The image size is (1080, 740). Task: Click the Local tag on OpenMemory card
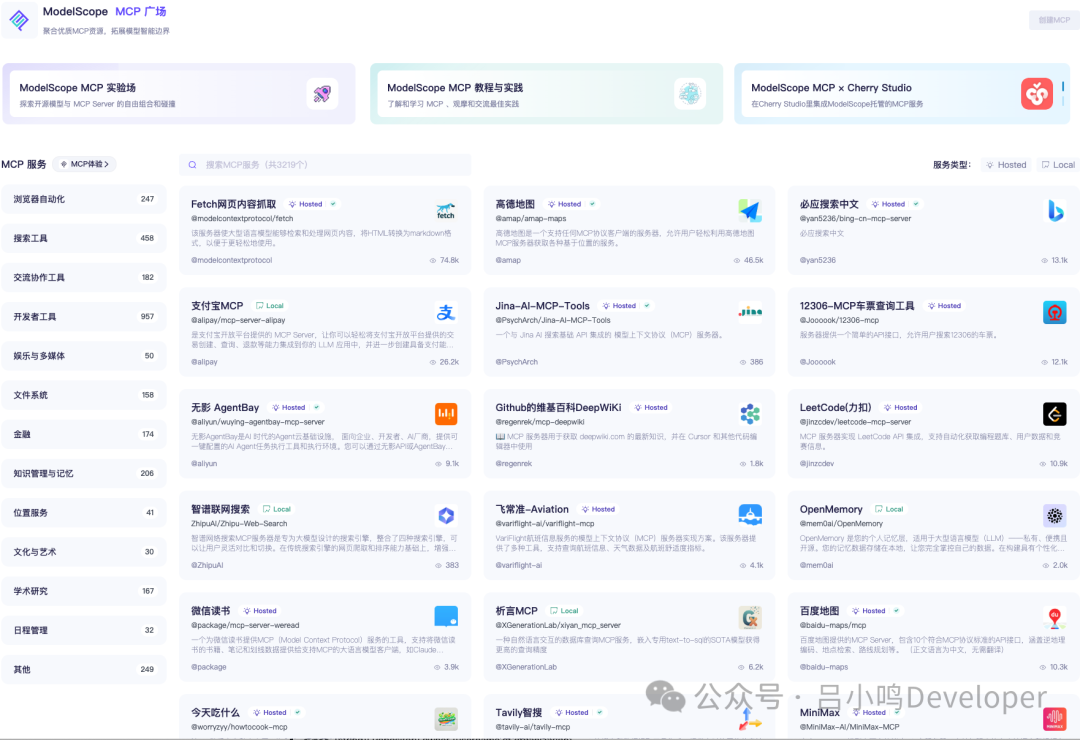click(889, 509)
